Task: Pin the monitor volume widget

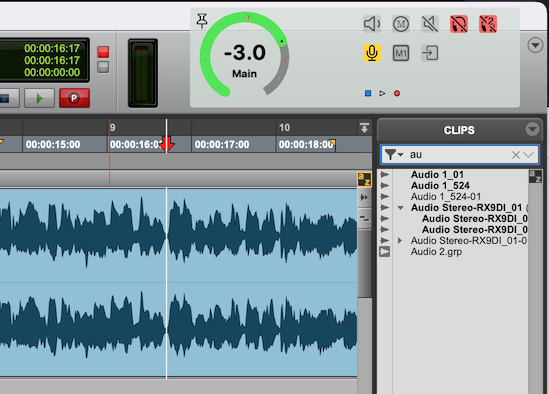Action: 202,21
